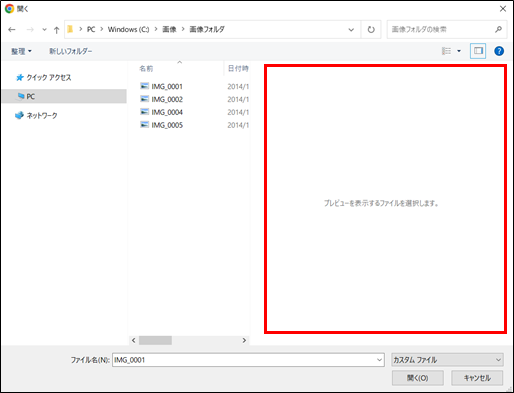Image resolution: width=514 pixels, height=393 pixels.
Task: Click the horizontal scrollbar left arrow
Action: (x=134, y=340)
